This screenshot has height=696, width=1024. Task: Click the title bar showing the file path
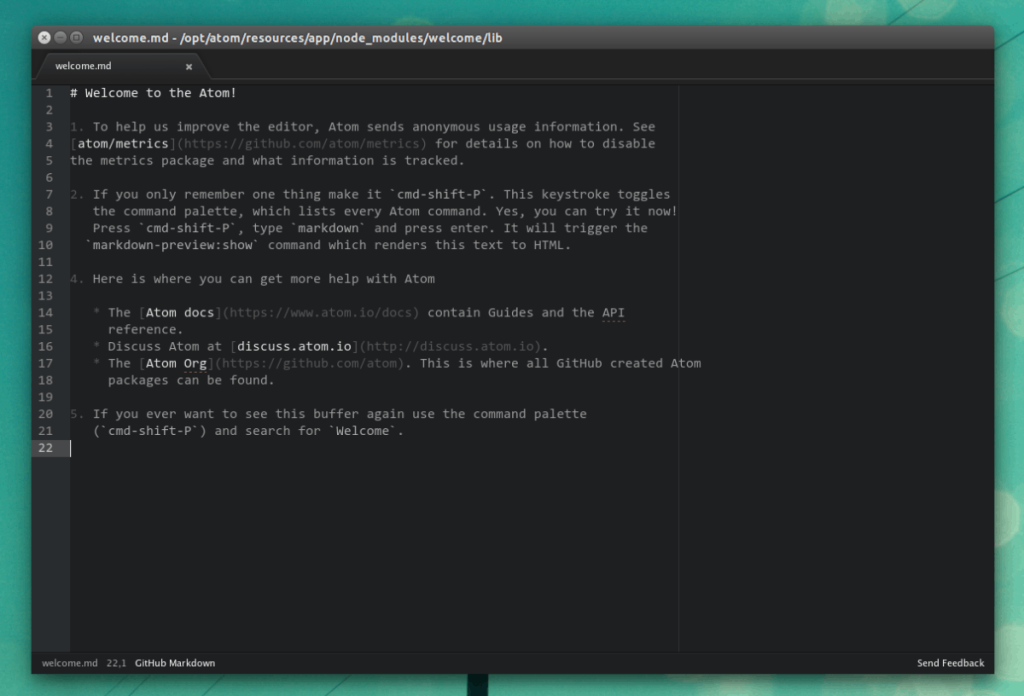pyautogui.click(x=297, y=38)
